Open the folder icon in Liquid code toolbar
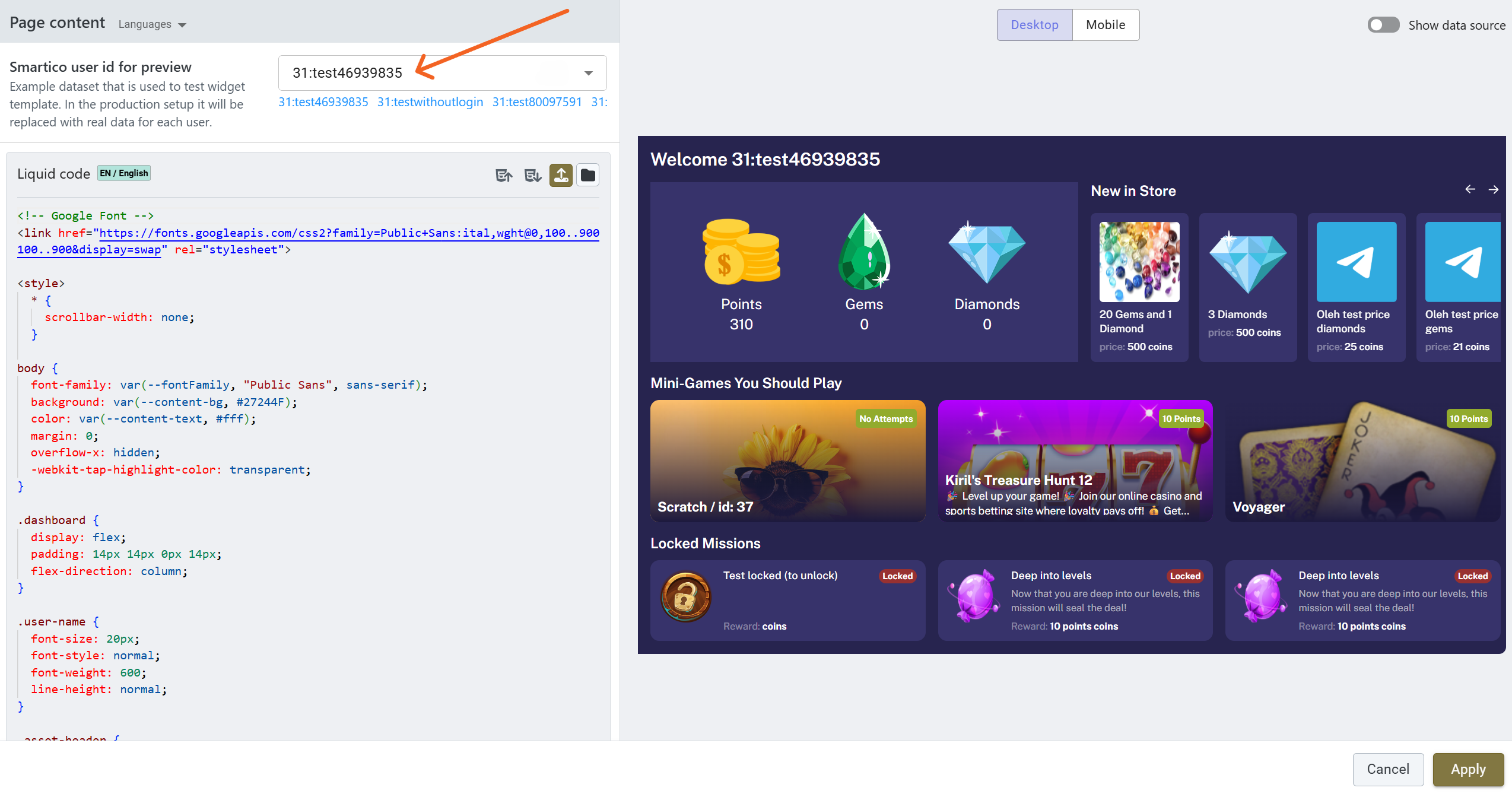Image resolution: width=1512 pixels, height=794 pixels. pos(588,175)
